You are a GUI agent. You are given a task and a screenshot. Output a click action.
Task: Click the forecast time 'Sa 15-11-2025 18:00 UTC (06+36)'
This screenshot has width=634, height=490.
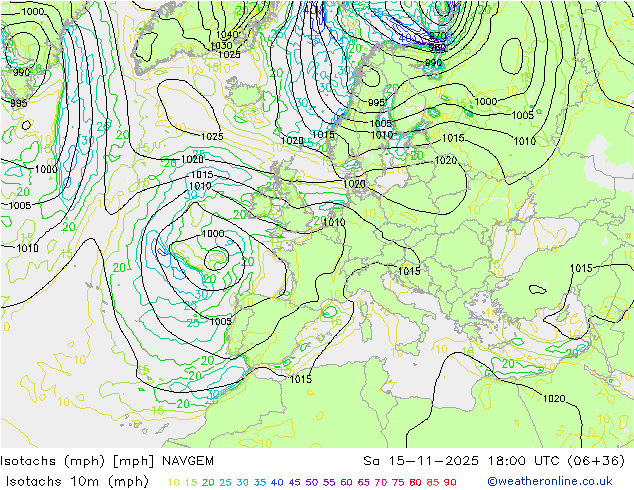tap(494, 461)
